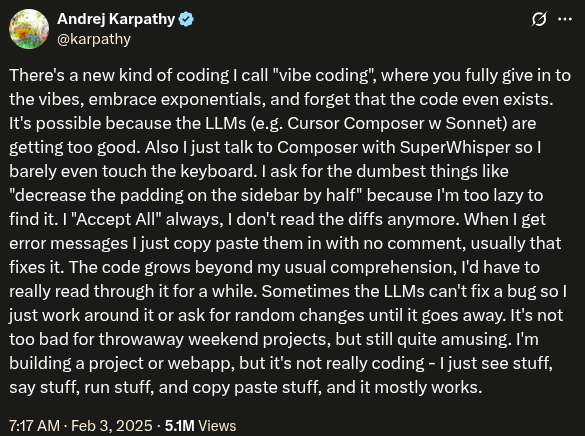Open Andrej Karpathy's profile picture

[x=29, y=29]
